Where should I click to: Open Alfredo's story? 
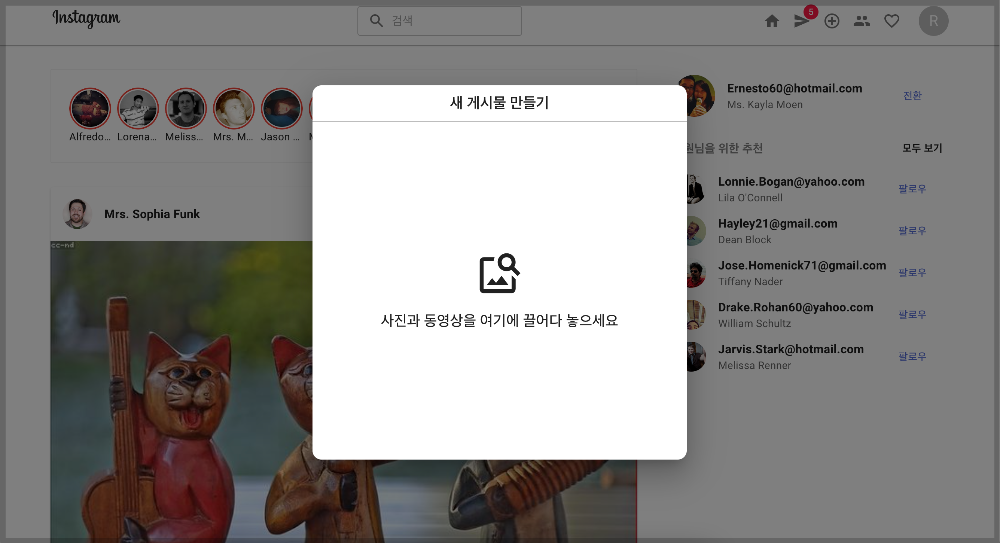[90, 108]
